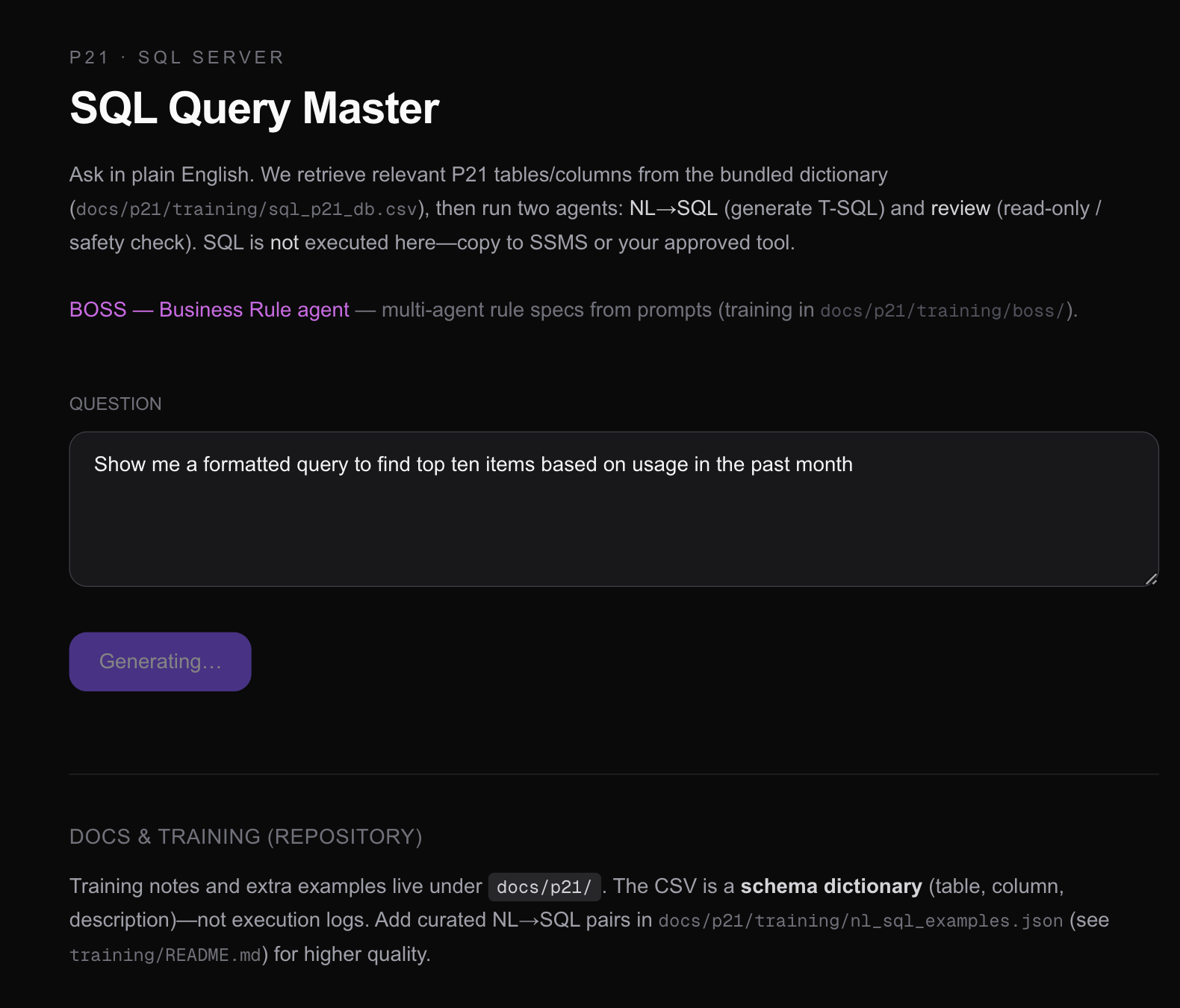Click the docs/p21/ code badge
This screenshot has width=1180, height=1008.
(544, 887)
